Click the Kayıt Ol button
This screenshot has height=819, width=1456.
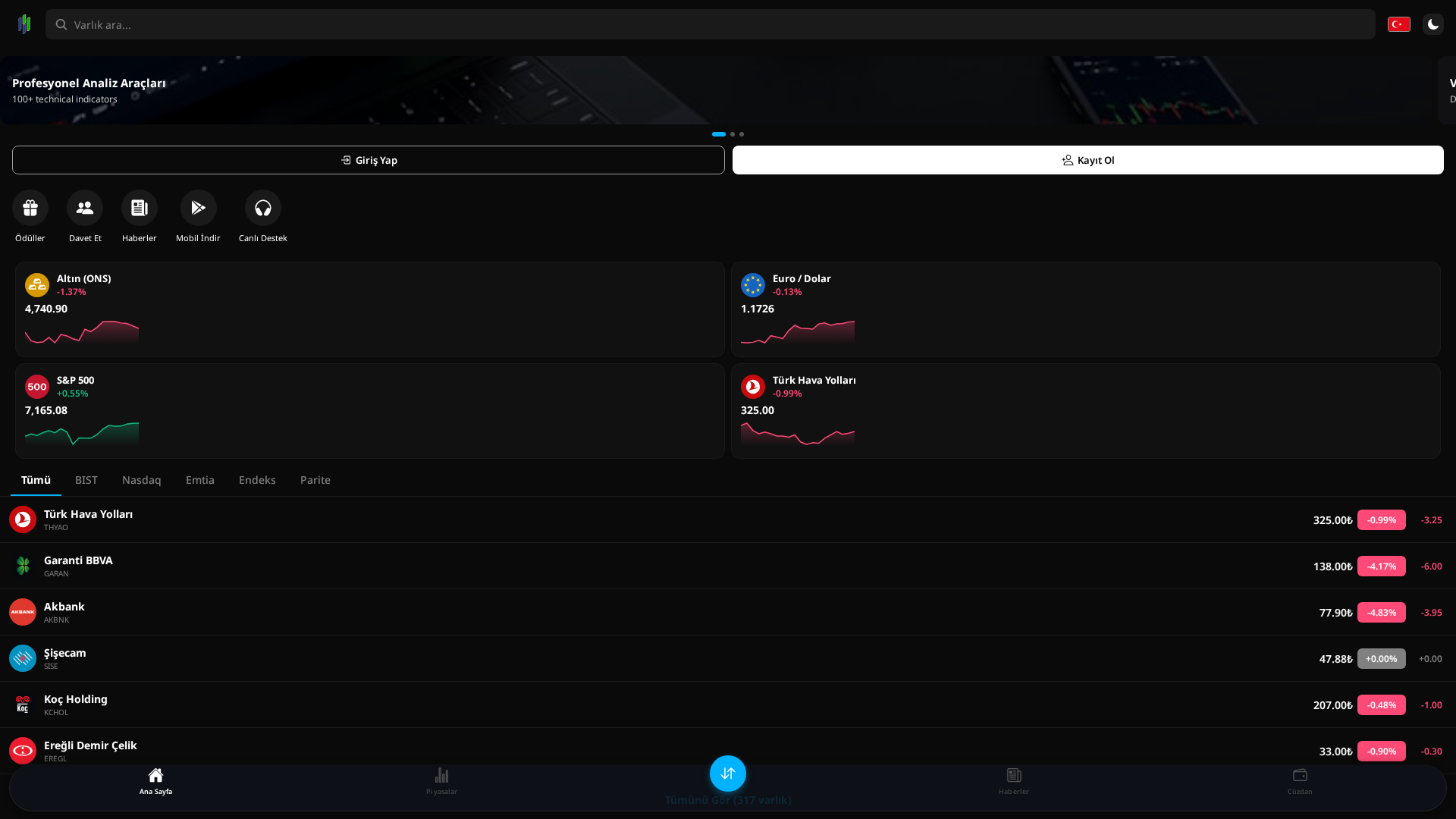[1087, 160]
